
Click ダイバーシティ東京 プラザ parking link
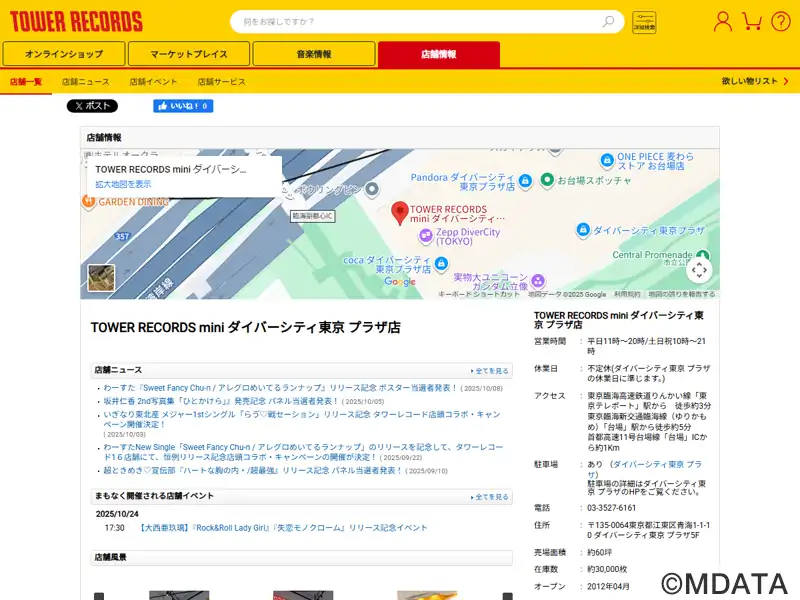tap(645, 469)
